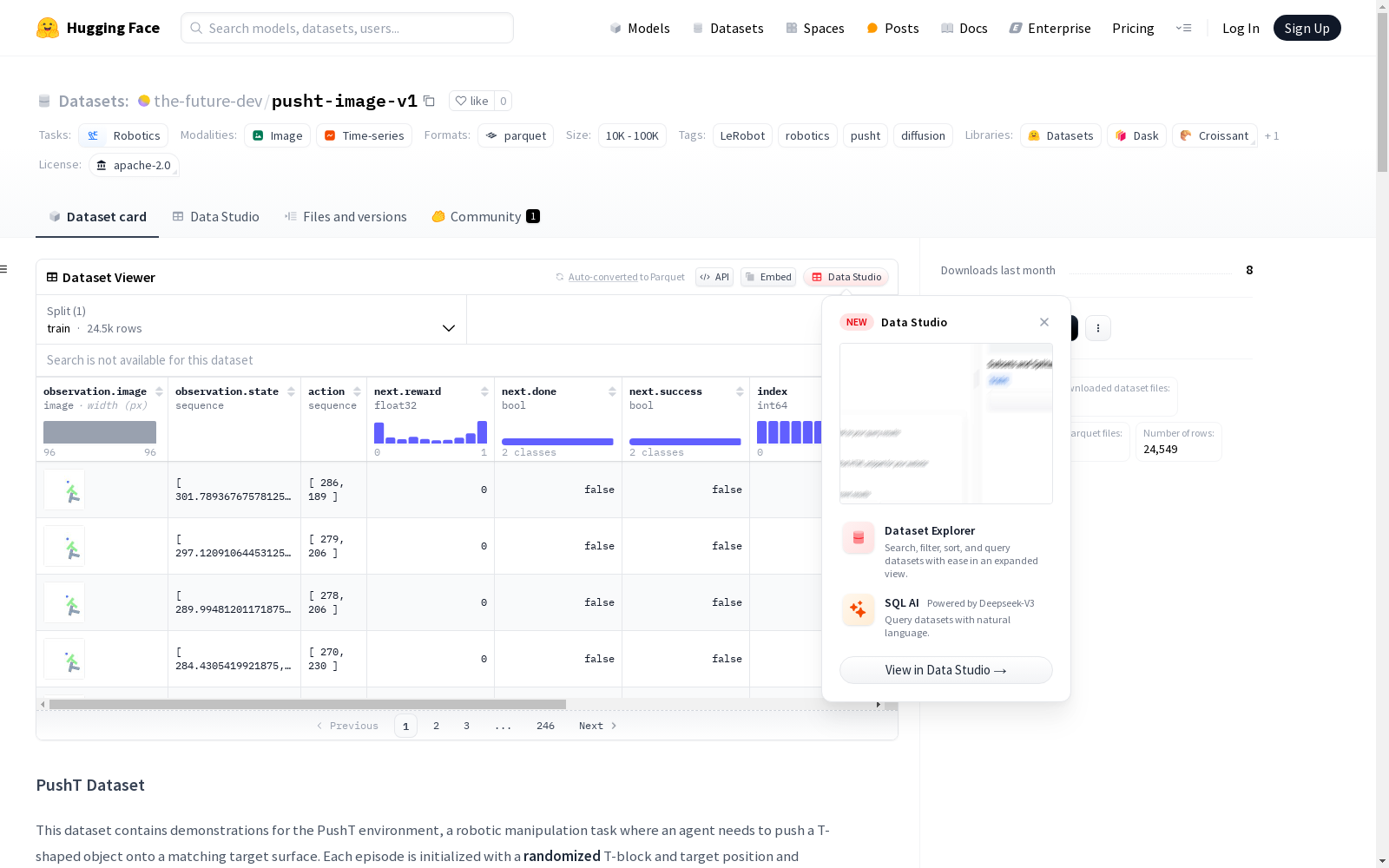Open the Croissant library tag
1389x868 pixels.
click(1215, 135)
